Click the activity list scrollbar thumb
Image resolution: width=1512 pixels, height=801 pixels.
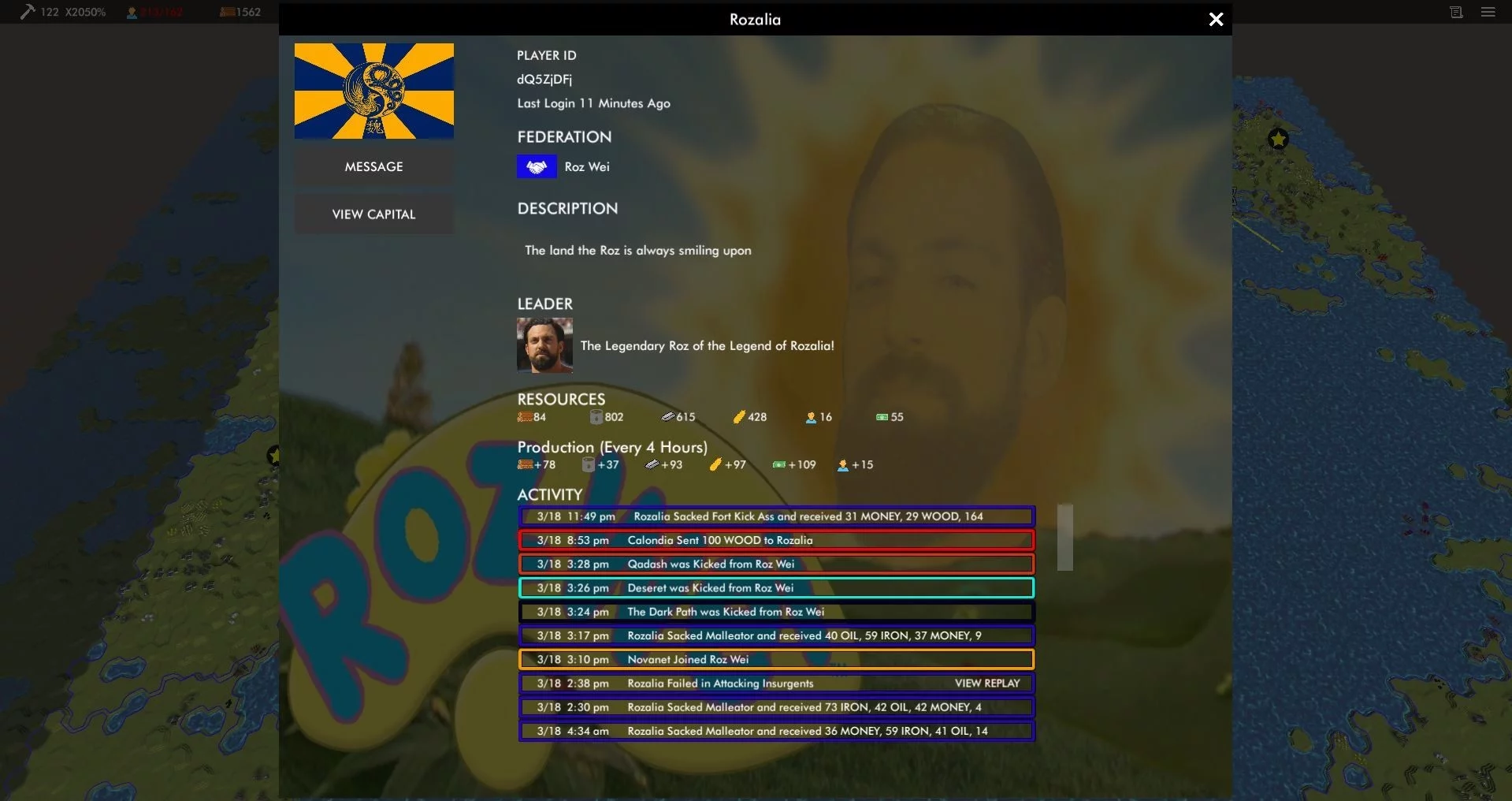[1065, 537]
